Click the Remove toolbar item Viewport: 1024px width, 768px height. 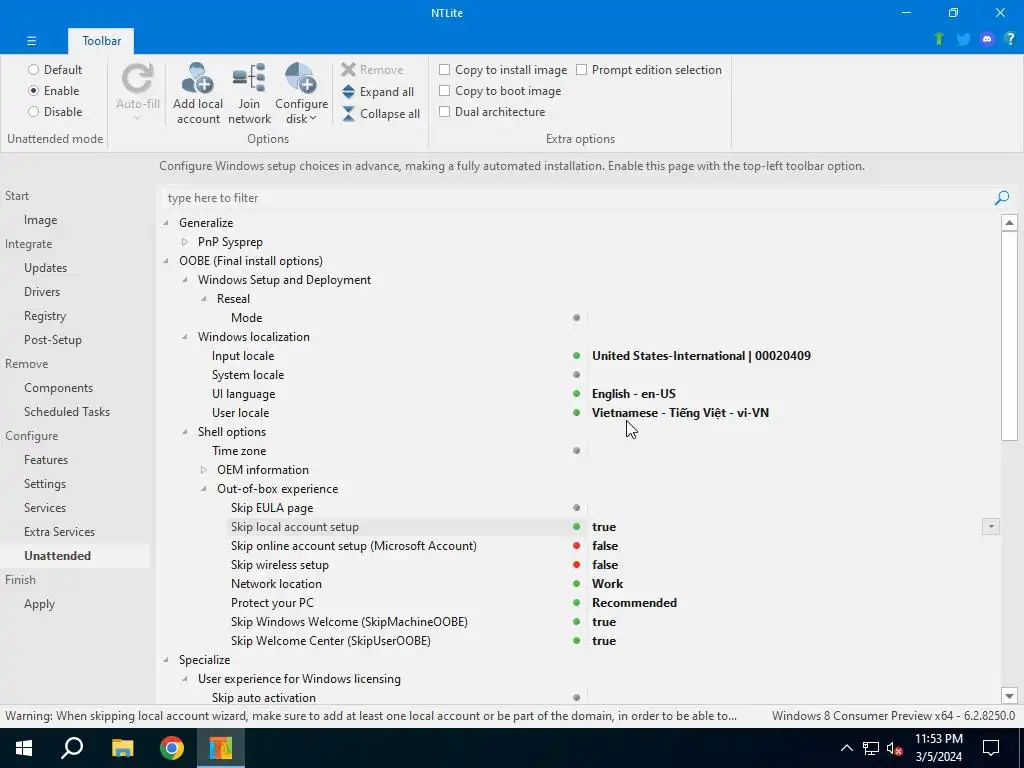pos(372,70)
